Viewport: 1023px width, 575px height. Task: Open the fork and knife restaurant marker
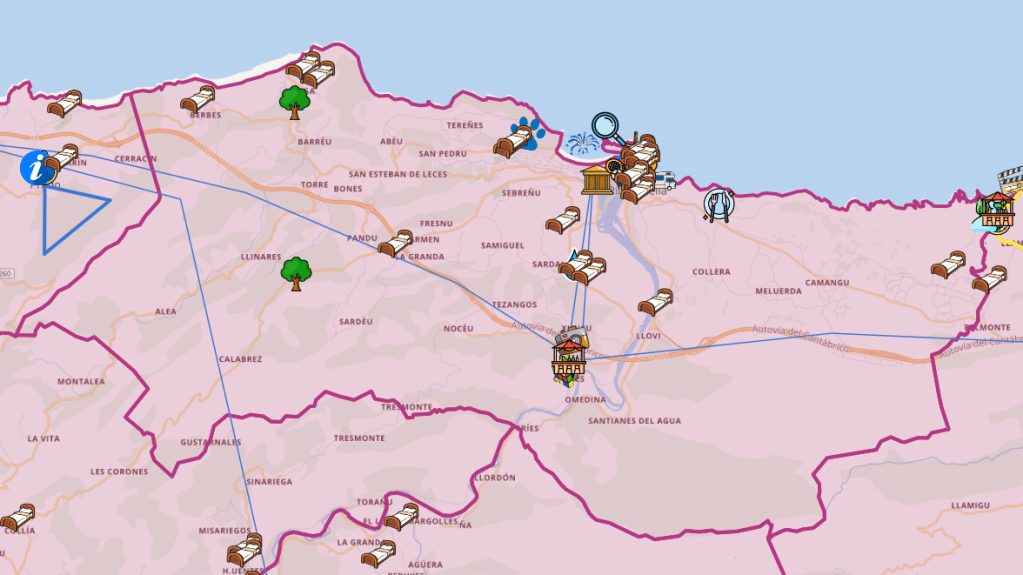[x=718, y=205]
